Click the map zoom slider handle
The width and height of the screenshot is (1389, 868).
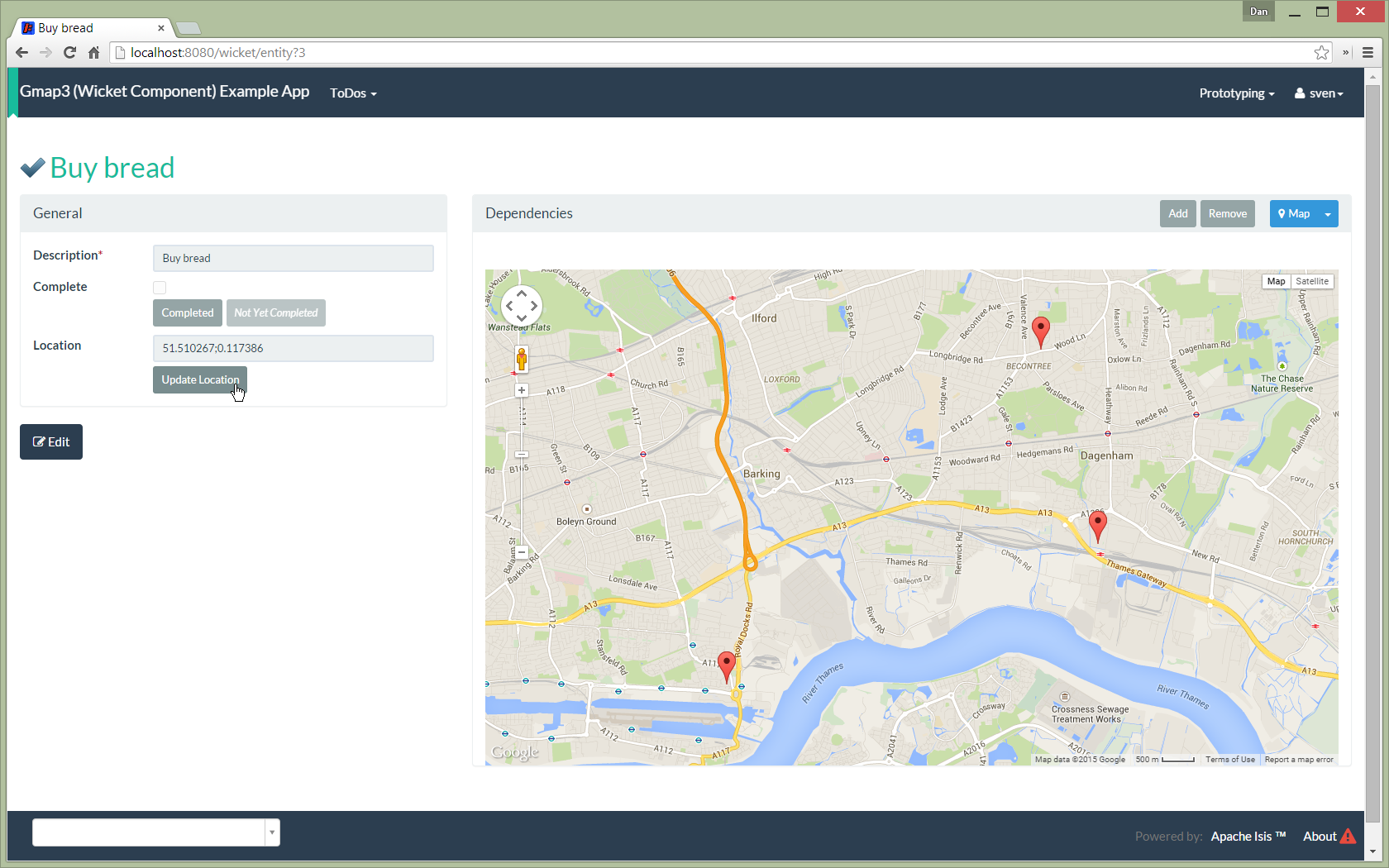(522, 454)
